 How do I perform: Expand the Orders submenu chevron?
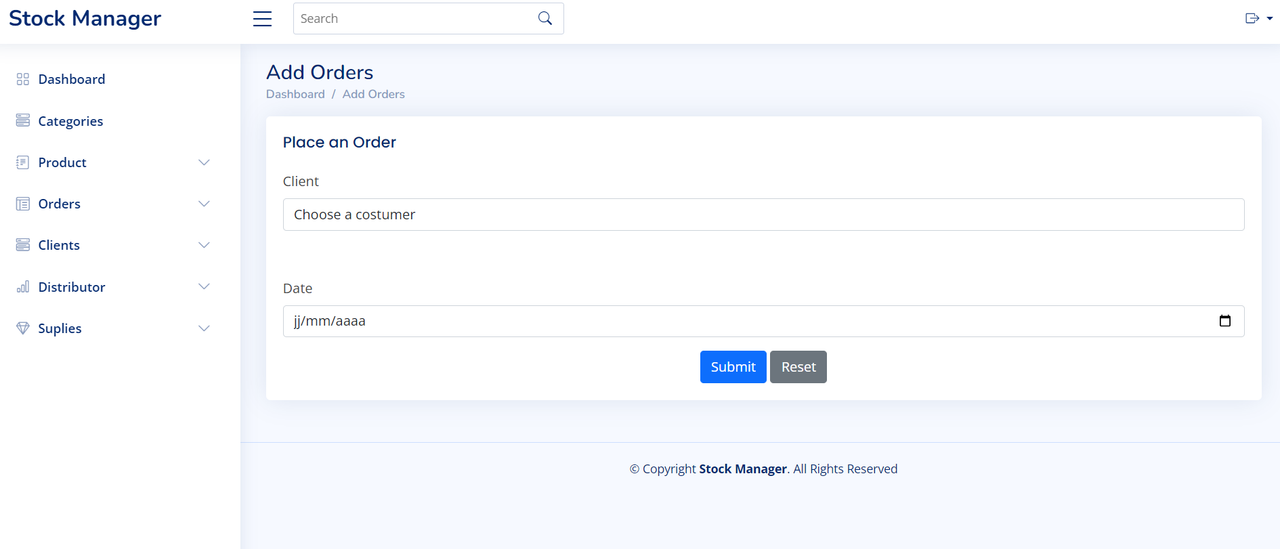[204, 204]
